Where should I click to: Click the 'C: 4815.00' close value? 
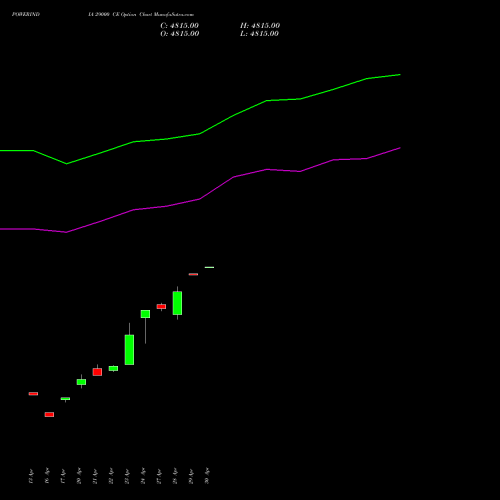tap(179, 26)
